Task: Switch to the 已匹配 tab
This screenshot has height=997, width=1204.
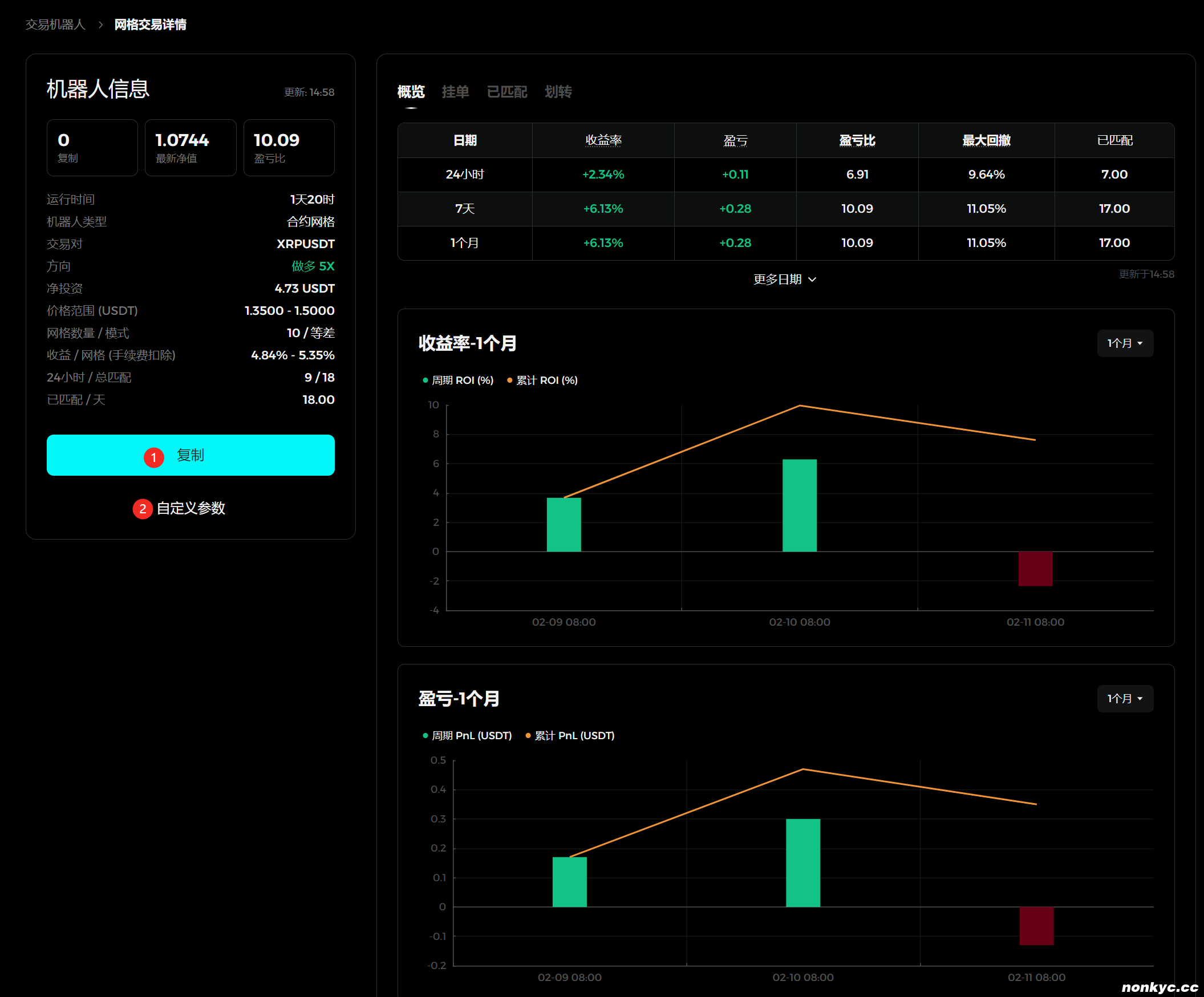Action: pos(507,92)
